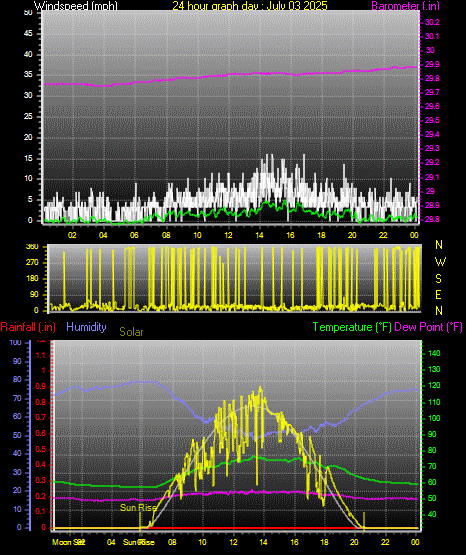
Task: Click the Windspeed (mph) axis title
Action: pyautogui.click(x=76, y=6)
